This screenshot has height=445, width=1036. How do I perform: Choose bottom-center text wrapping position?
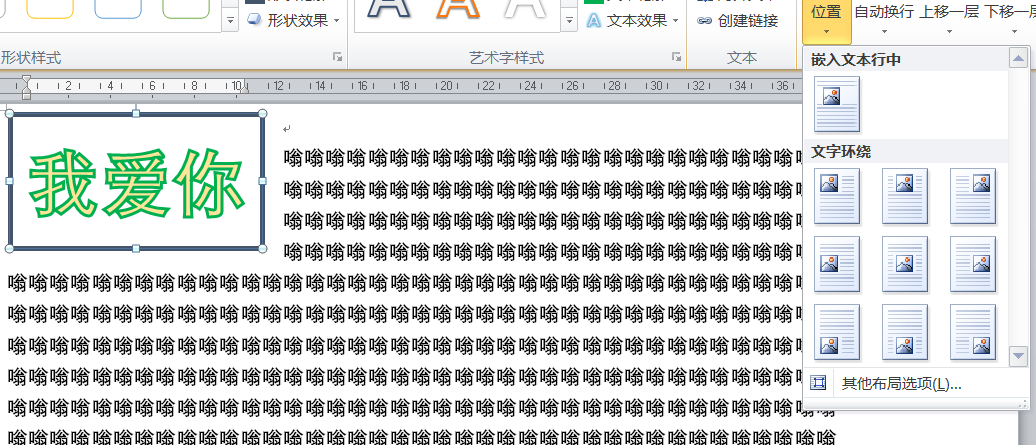[x=905, y=332]
